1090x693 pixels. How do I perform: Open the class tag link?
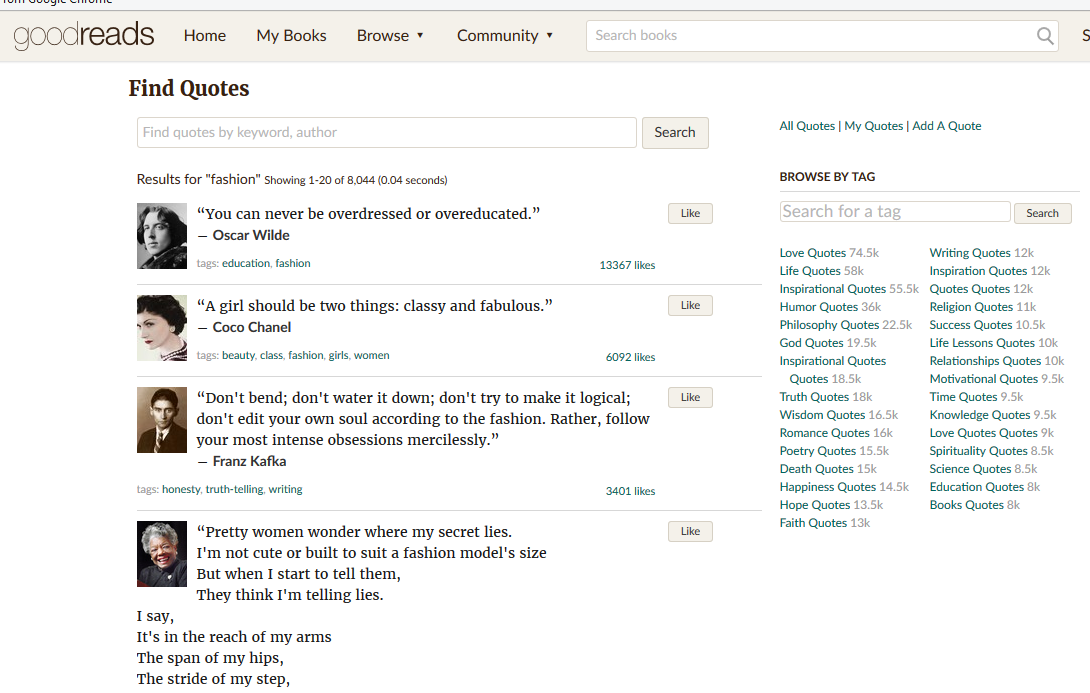271,355
